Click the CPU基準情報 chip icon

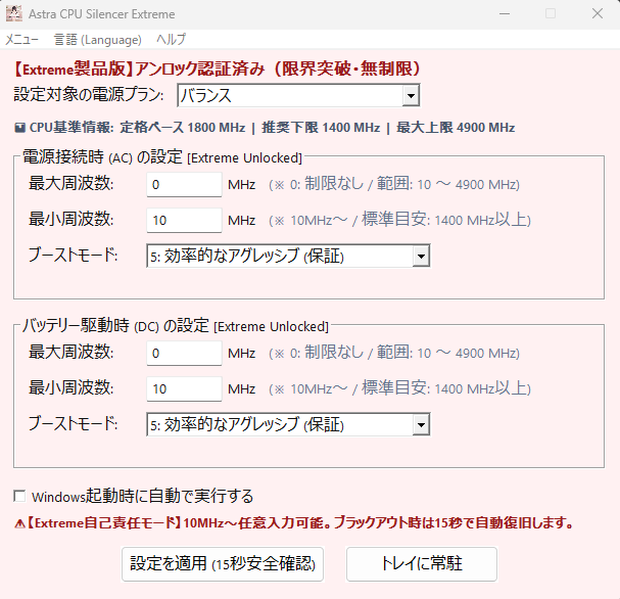pyautogui.click(x=20, y=128)
